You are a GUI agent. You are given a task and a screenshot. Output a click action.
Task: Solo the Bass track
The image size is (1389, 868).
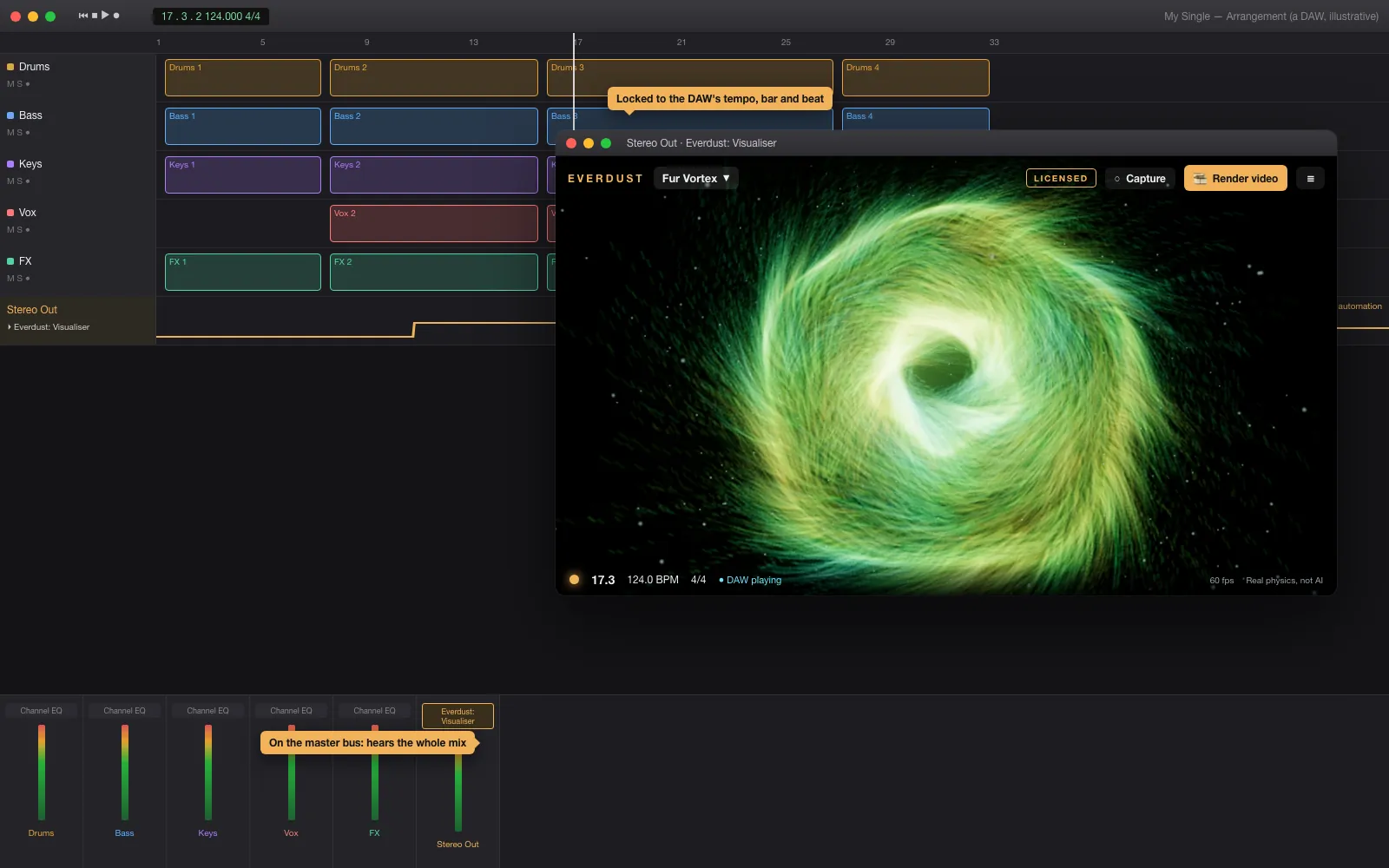20,133
